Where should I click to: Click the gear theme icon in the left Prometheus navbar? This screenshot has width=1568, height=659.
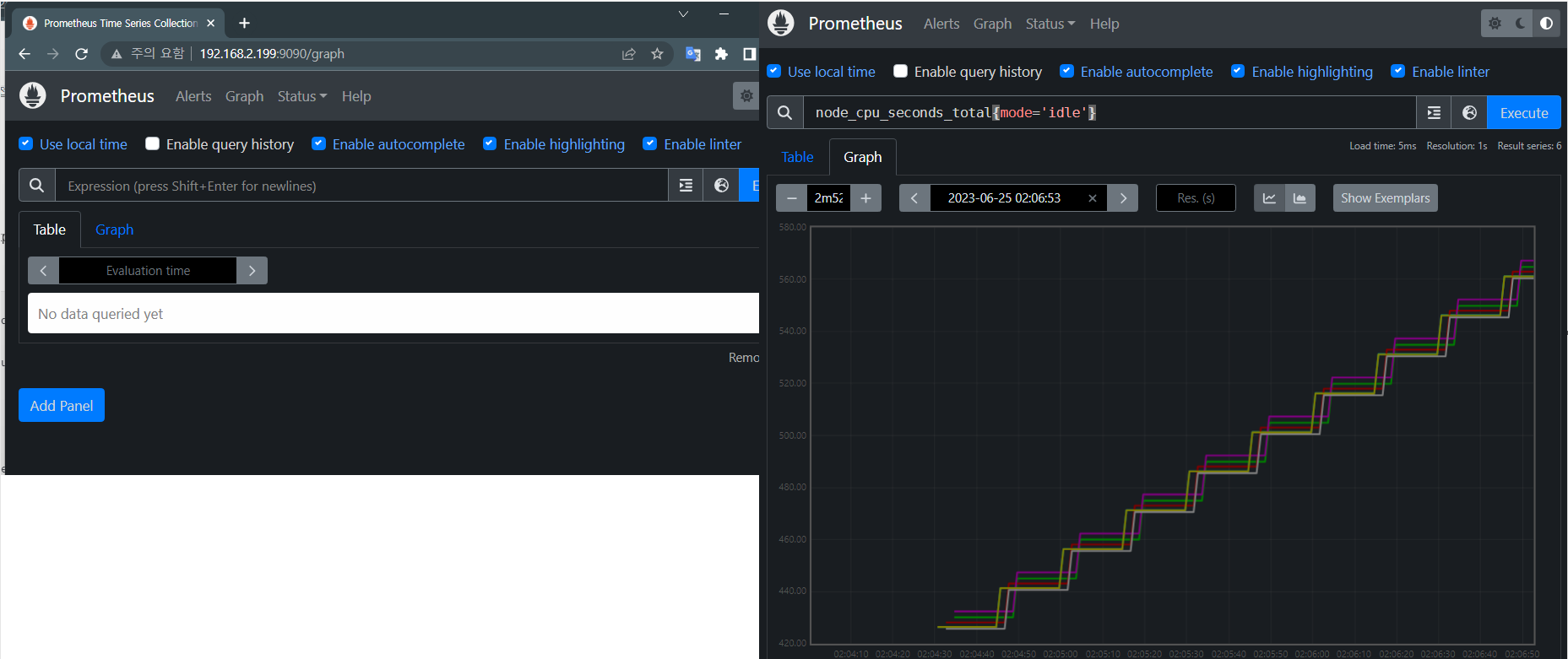(x=746, y=96)
